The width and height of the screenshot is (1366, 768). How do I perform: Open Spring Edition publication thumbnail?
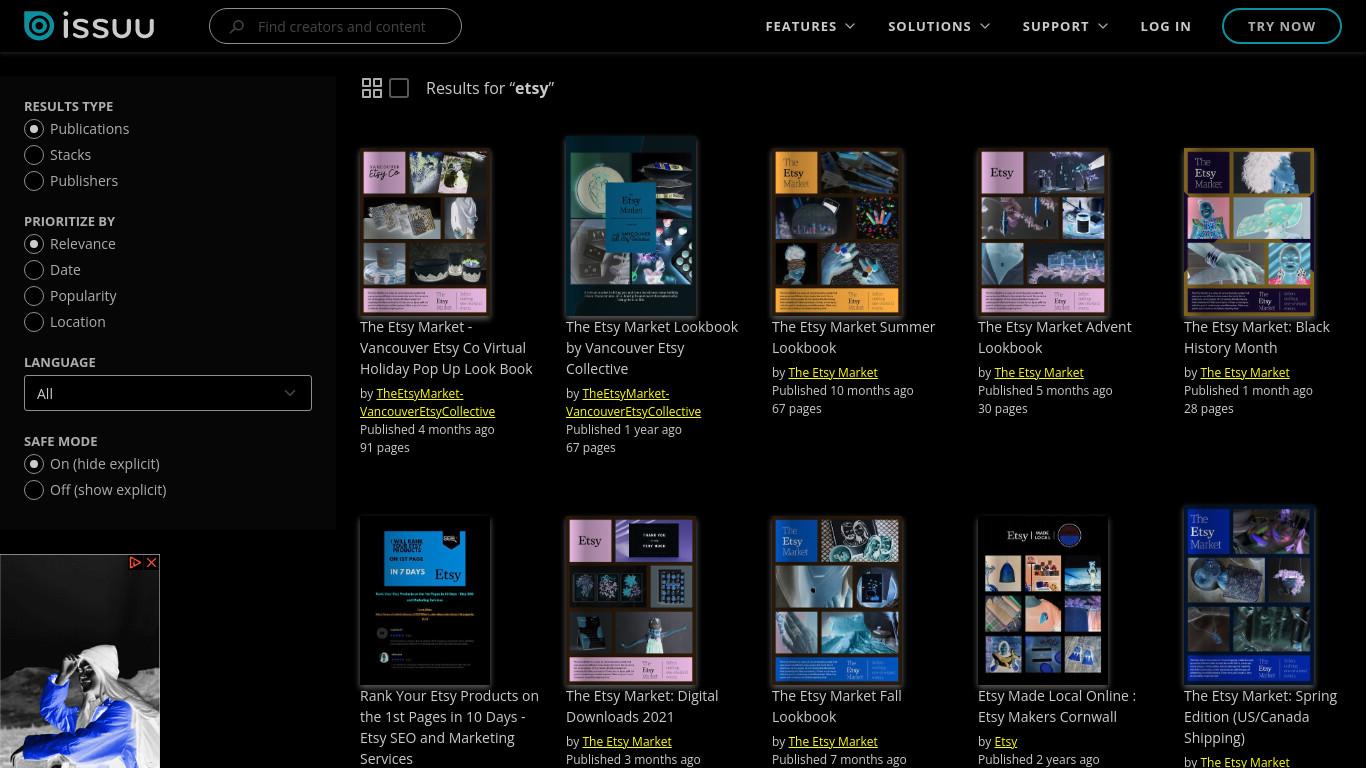pos(1249,596)
